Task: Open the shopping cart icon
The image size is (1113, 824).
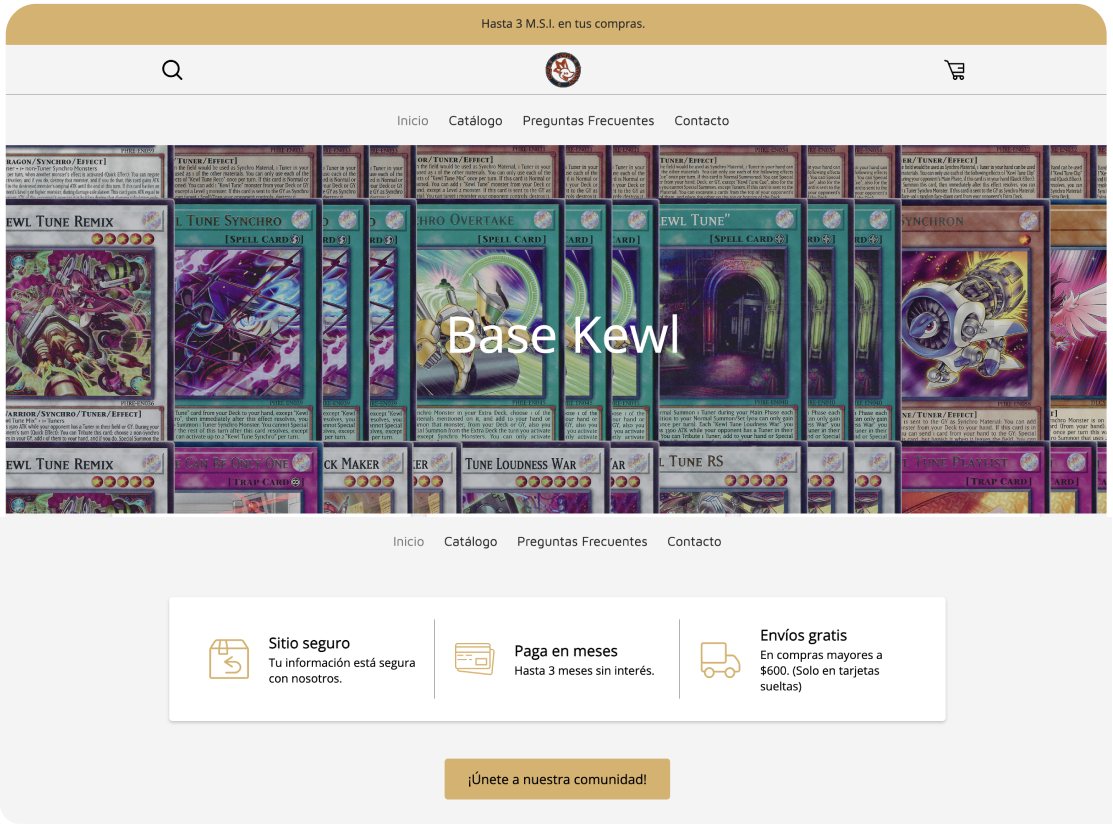Action: click(955, 70)
